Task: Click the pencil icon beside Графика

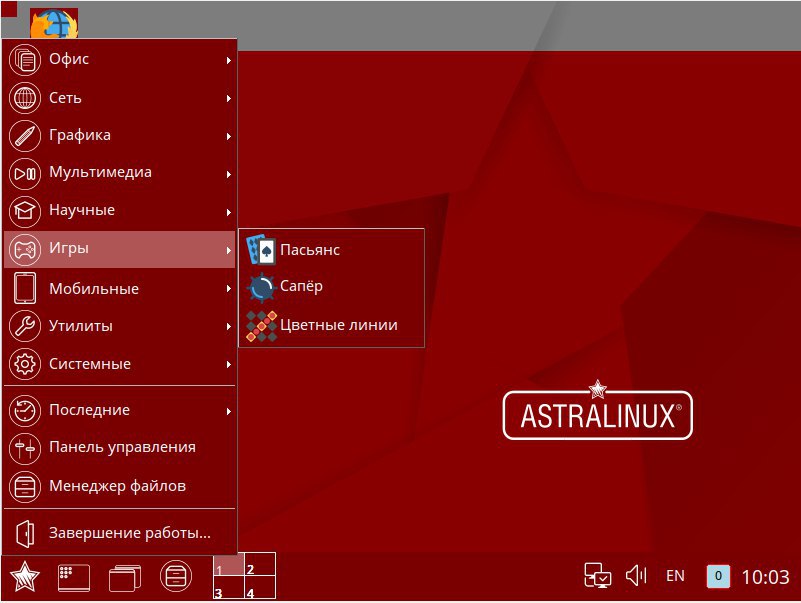Action: click(25, 135)
